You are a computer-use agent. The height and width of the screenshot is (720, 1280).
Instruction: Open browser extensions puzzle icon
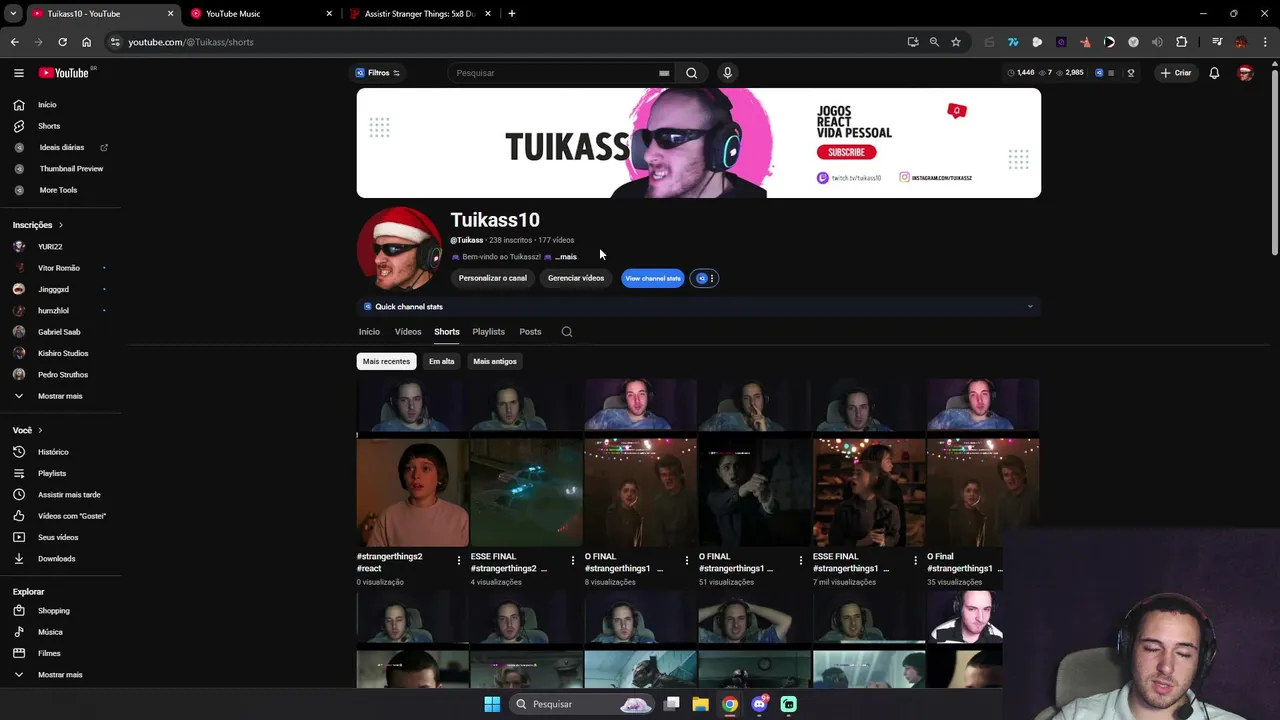[x=1181, y=42]
